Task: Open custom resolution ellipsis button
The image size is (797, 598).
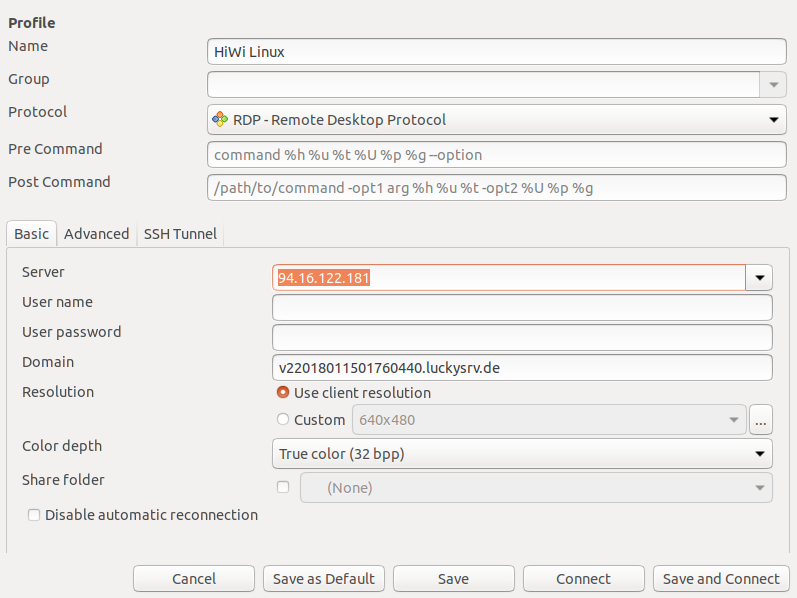Action: click(761, 420)
